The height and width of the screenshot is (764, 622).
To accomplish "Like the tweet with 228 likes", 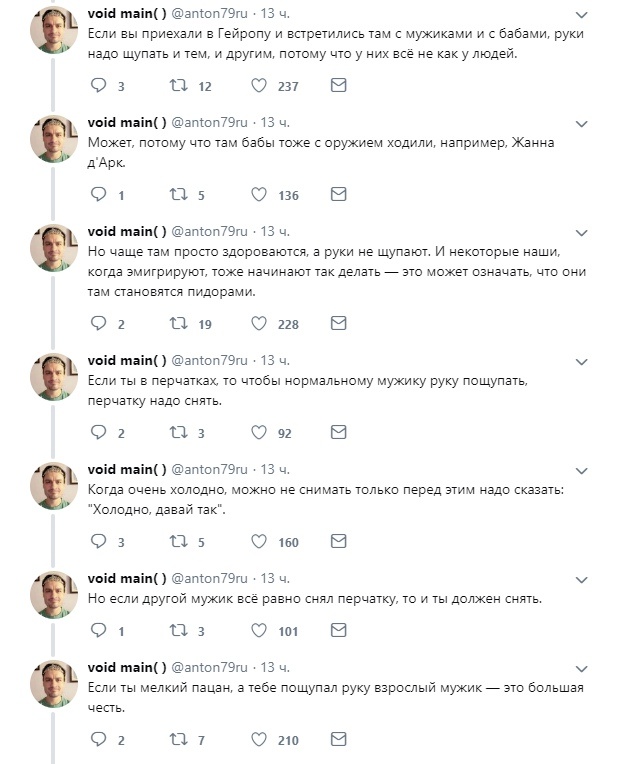I will tap(259, 324).
